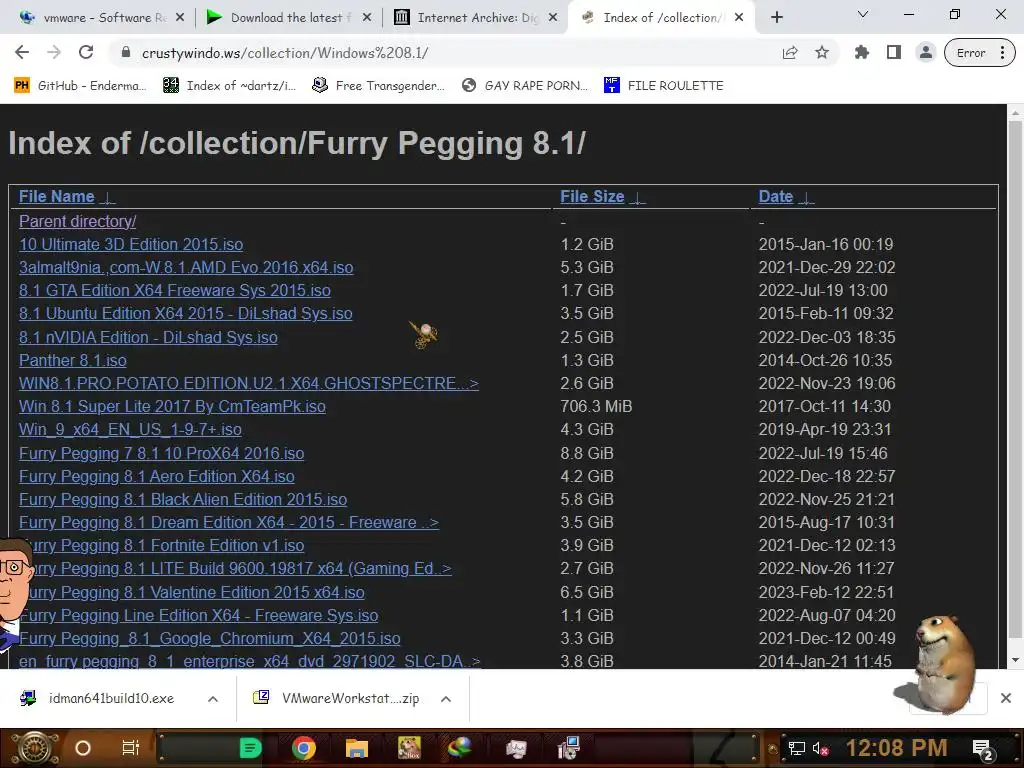Go forward with the arrow button
This screenshot has height=768, width=1024.
(54, 52)
